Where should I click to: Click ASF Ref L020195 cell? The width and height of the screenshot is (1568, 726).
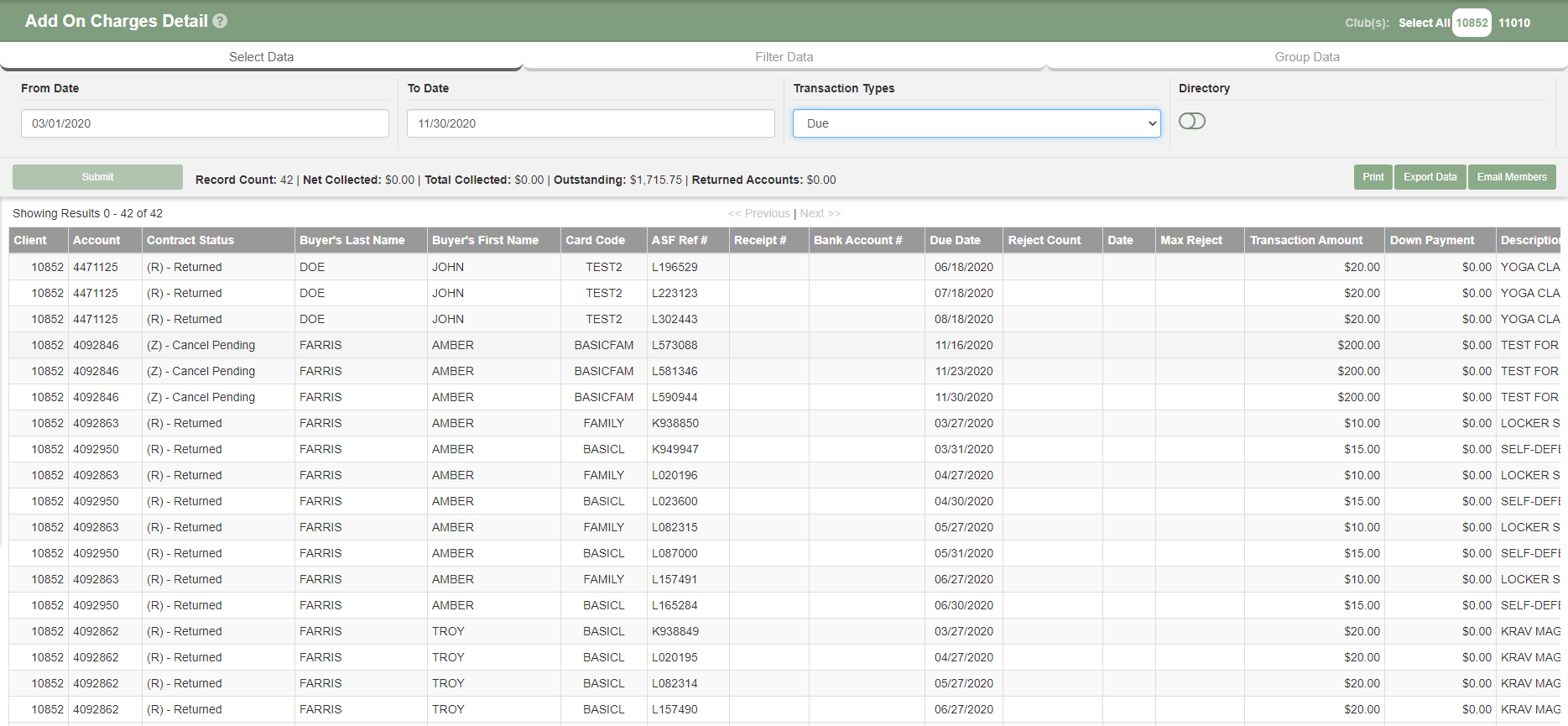pyautogui.click(x=688, y=657)
